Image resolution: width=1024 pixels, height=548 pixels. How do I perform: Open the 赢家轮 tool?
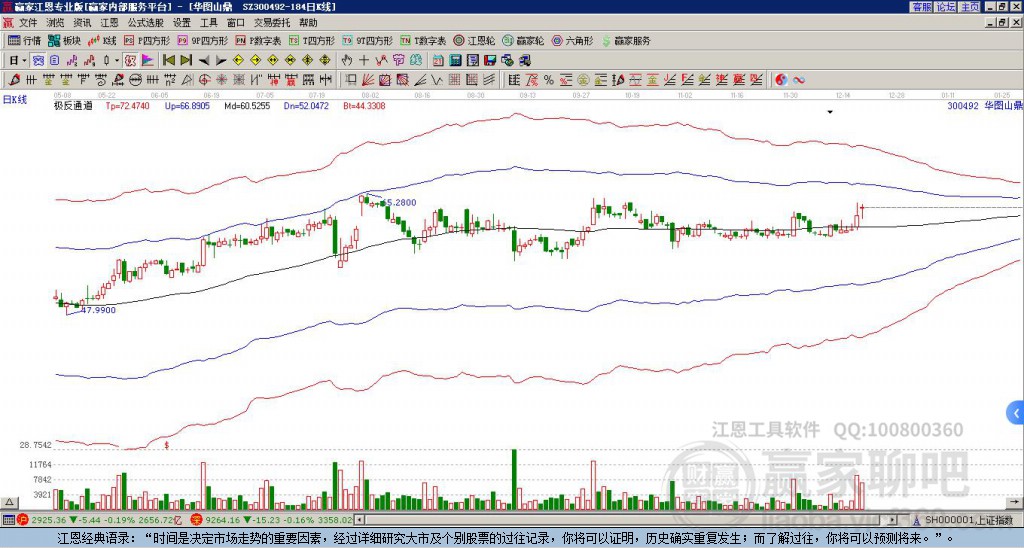(x=523, y=40)
